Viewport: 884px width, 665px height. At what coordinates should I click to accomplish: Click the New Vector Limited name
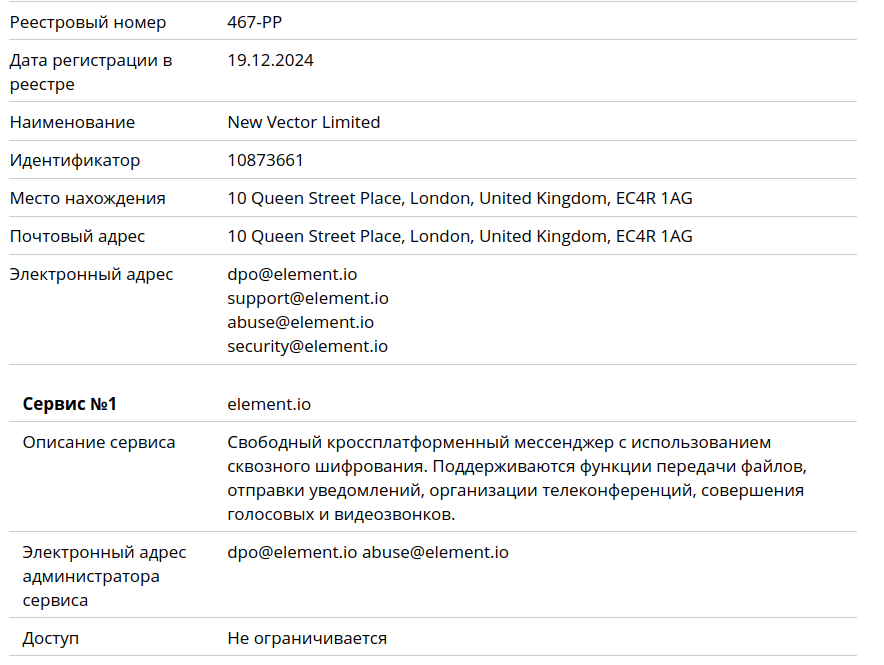coord(304,122)
